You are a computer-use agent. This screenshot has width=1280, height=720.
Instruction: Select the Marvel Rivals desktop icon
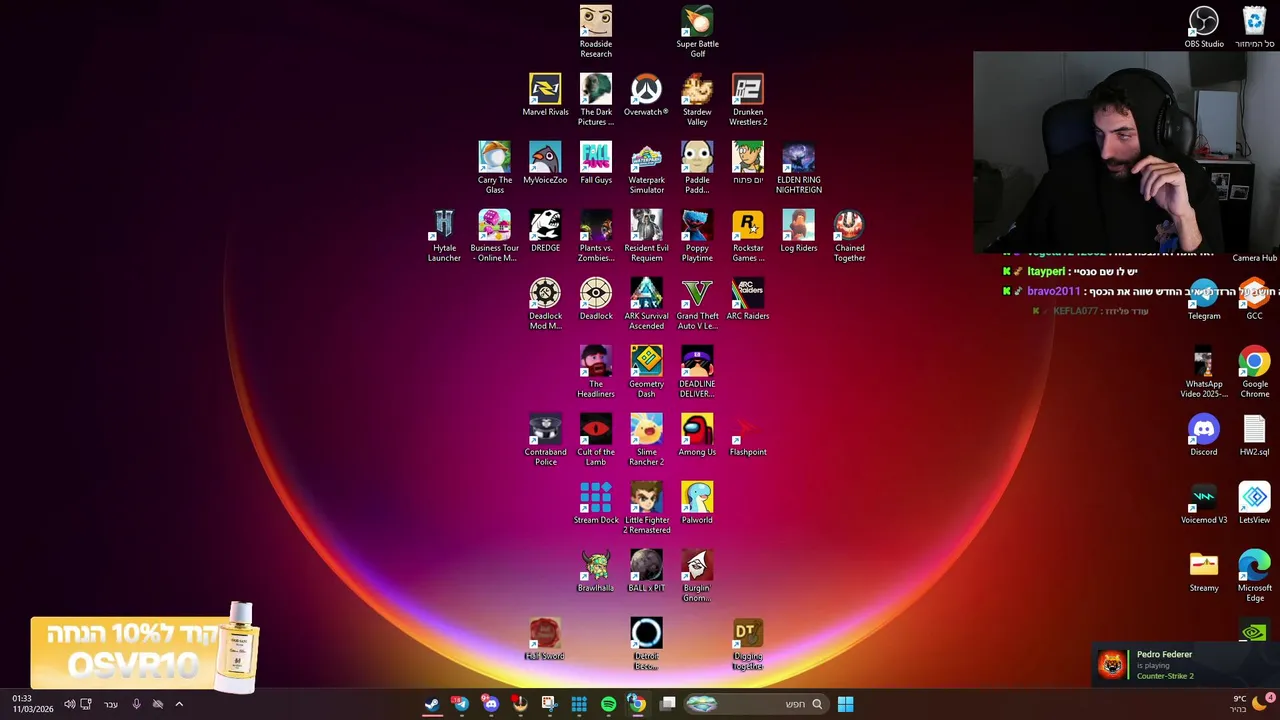(545, 95)
